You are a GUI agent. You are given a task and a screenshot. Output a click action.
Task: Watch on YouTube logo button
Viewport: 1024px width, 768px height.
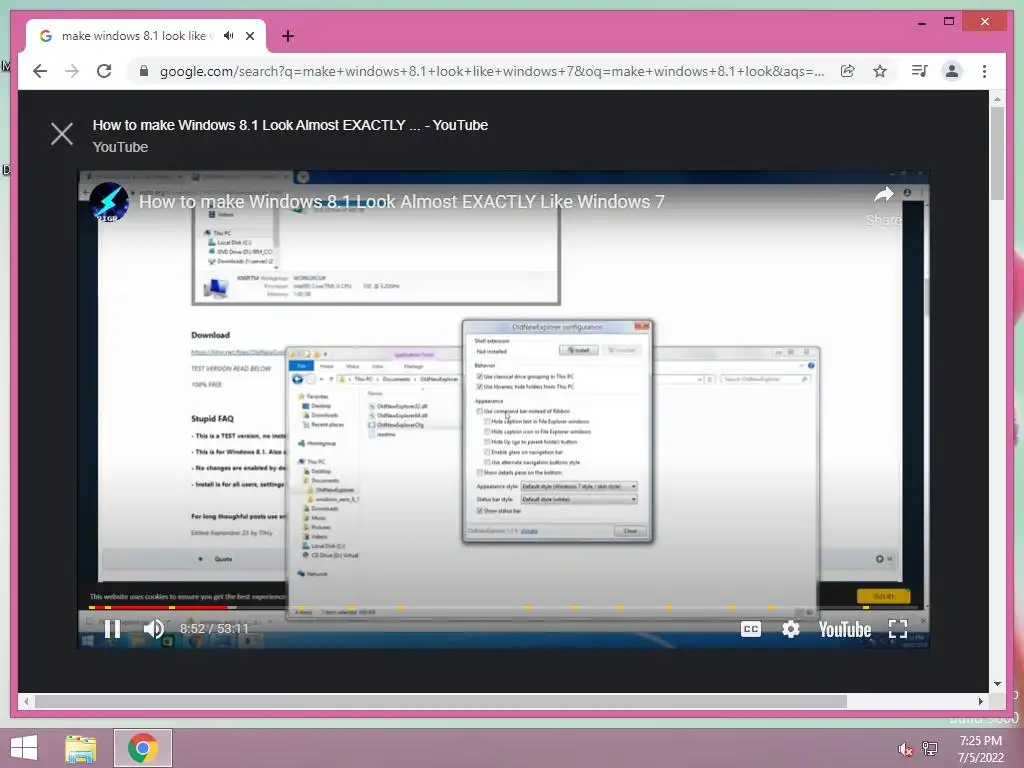[x=845, y=630]
